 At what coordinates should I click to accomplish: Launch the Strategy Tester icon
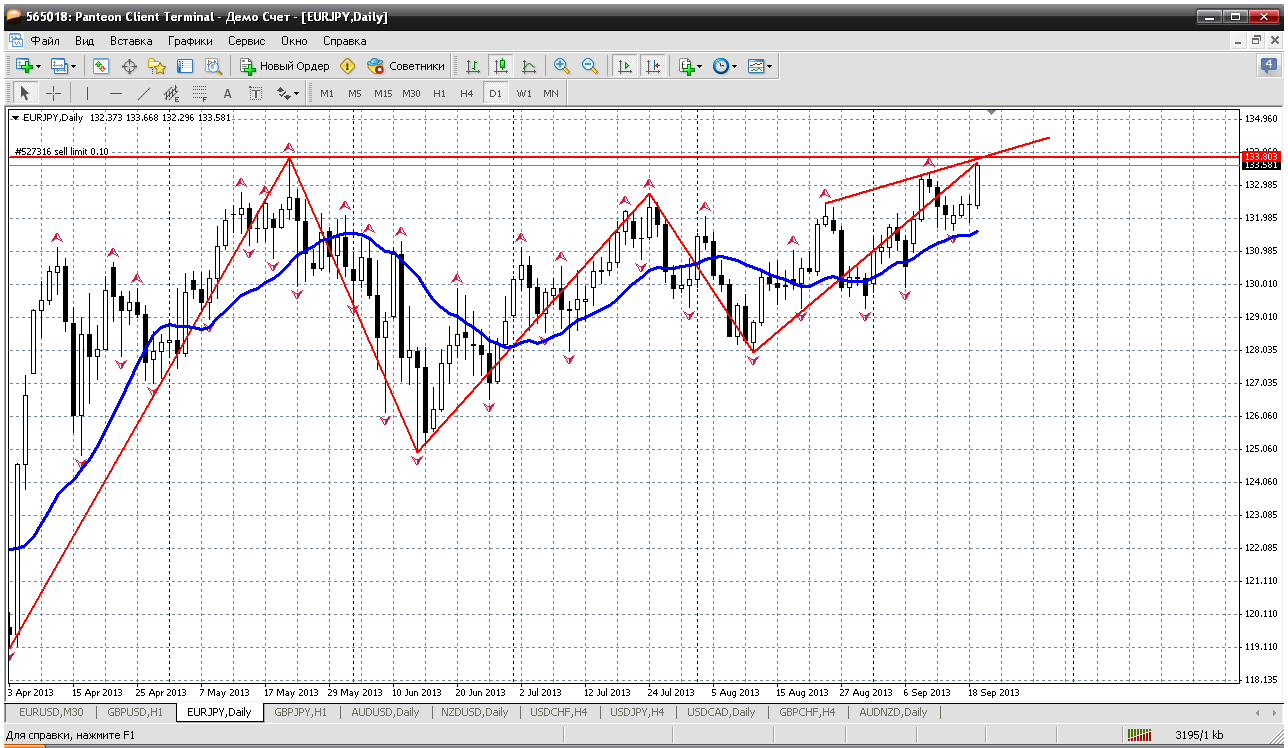click(x=213, y=66)
